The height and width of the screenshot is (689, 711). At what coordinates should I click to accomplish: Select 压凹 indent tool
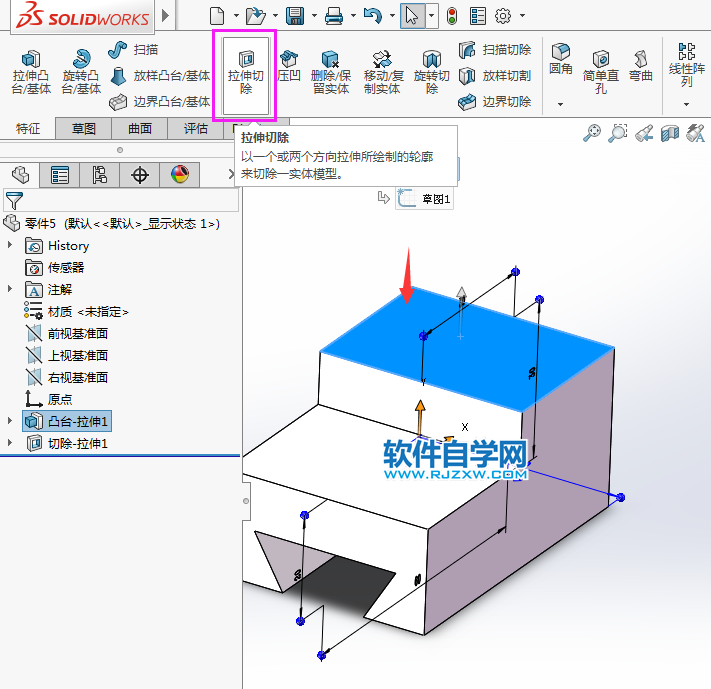[x=289, y=66]
